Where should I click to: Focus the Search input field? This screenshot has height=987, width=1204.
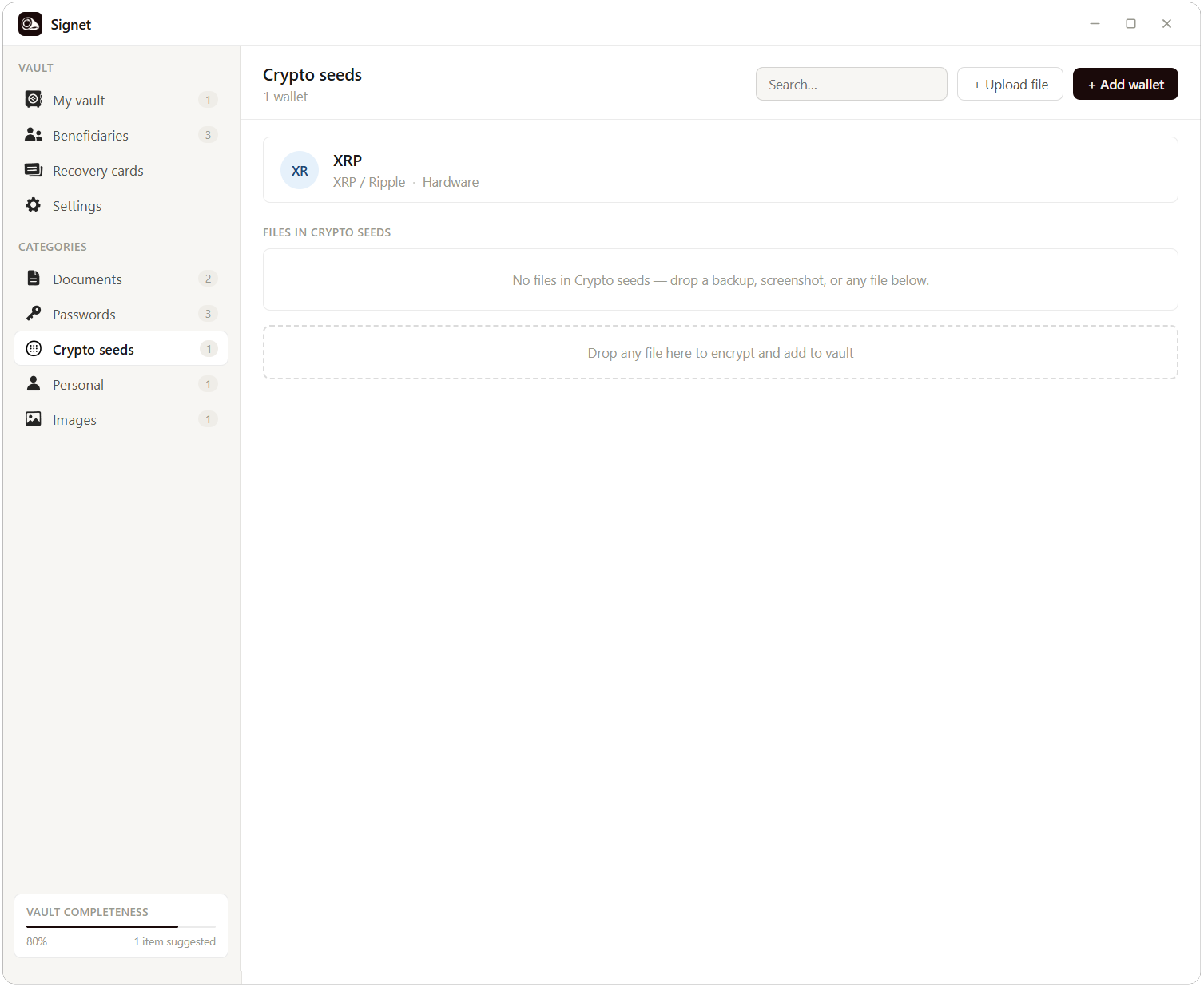852,84
